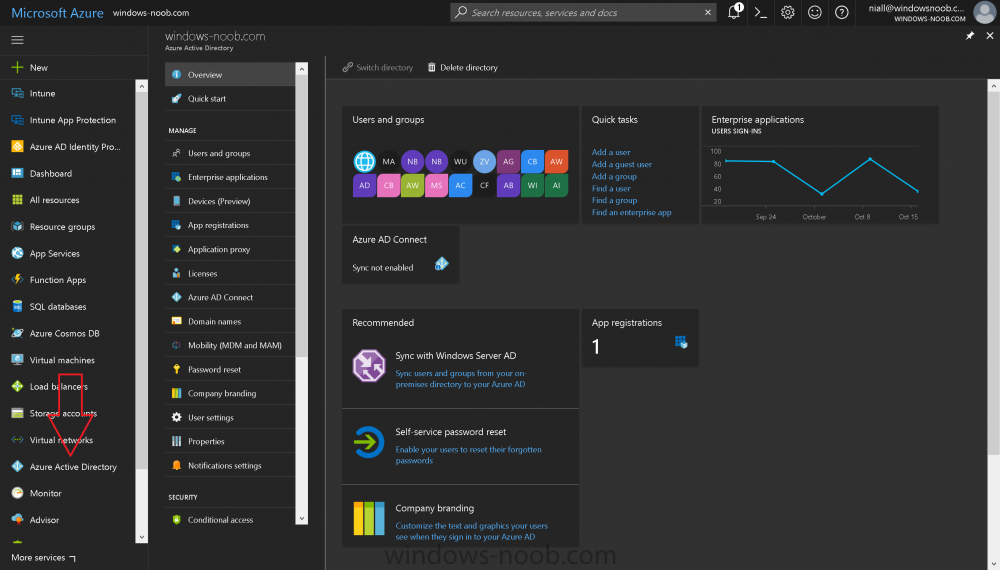
Task: Click the Delete directory button
Action: click(462, 68)
